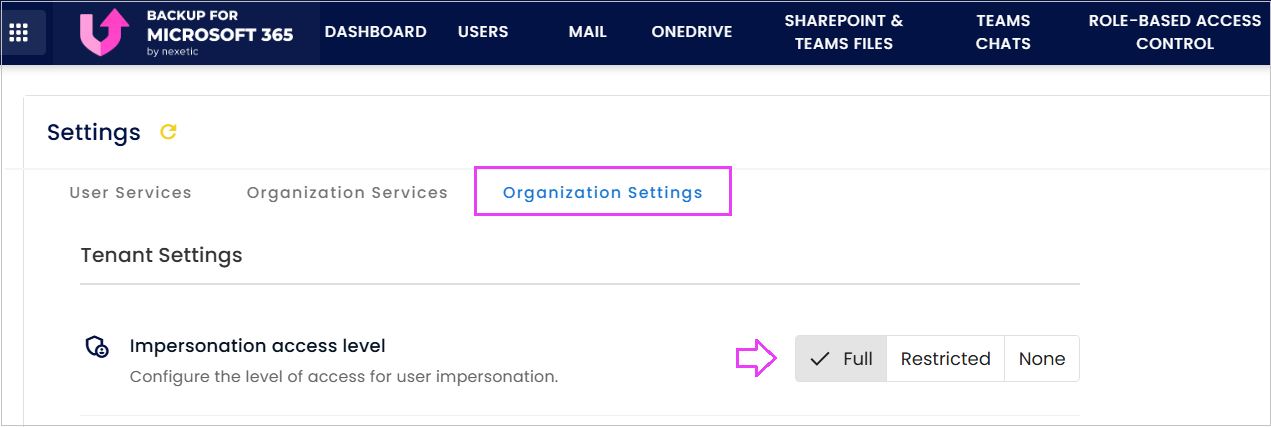The height and width of the screenshot is (427, 1271).
Task: Open the Organization Services tab
Action: [347, 192]
